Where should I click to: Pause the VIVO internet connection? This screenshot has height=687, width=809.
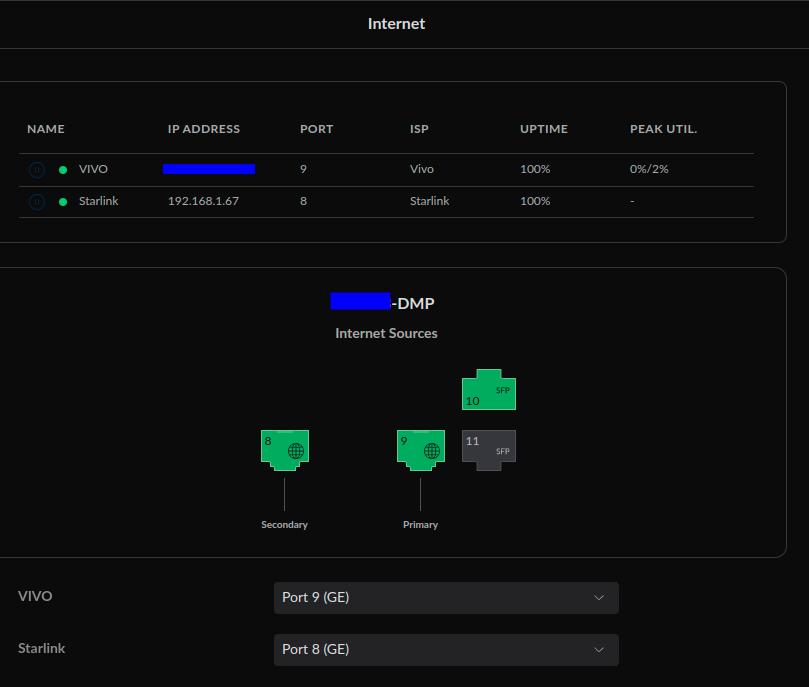click(x=36, y=170)
